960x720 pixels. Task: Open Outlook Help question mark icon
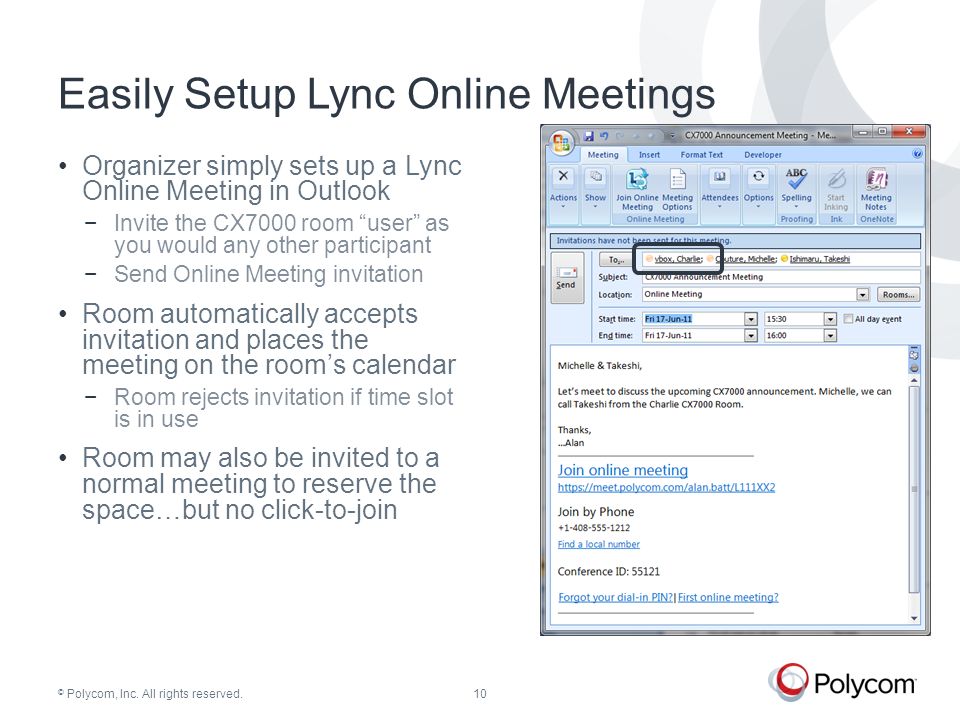tap(917, 154)
